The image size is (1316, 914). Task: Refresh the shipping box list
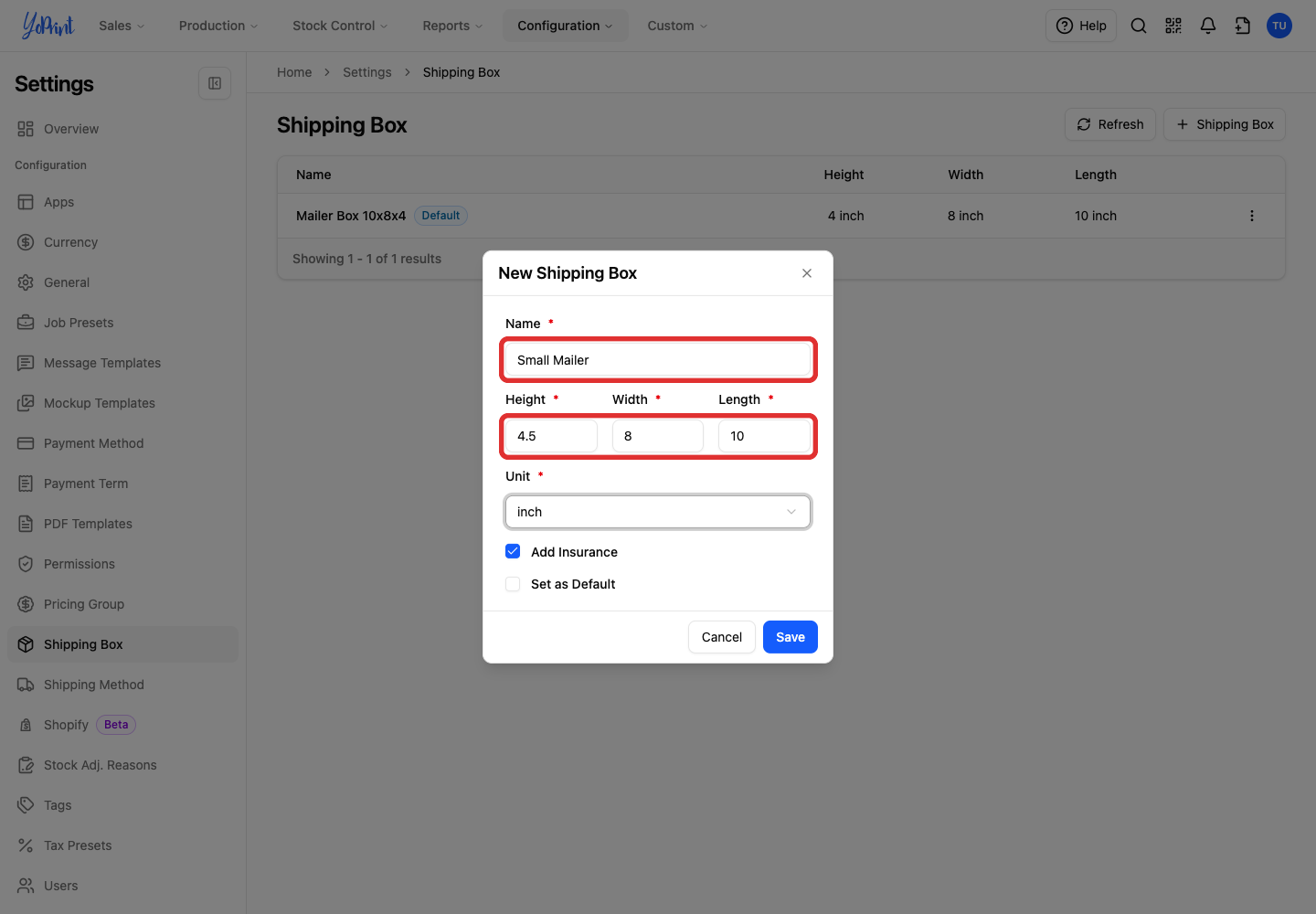tap(1110, 124)
